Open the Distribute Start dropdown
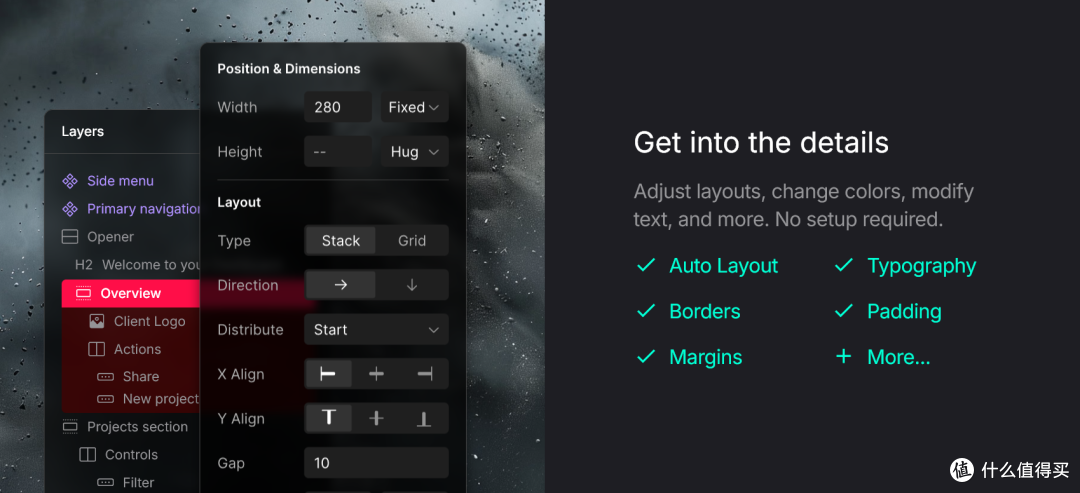The image size is (1080, 493). [x=376, y=330]
